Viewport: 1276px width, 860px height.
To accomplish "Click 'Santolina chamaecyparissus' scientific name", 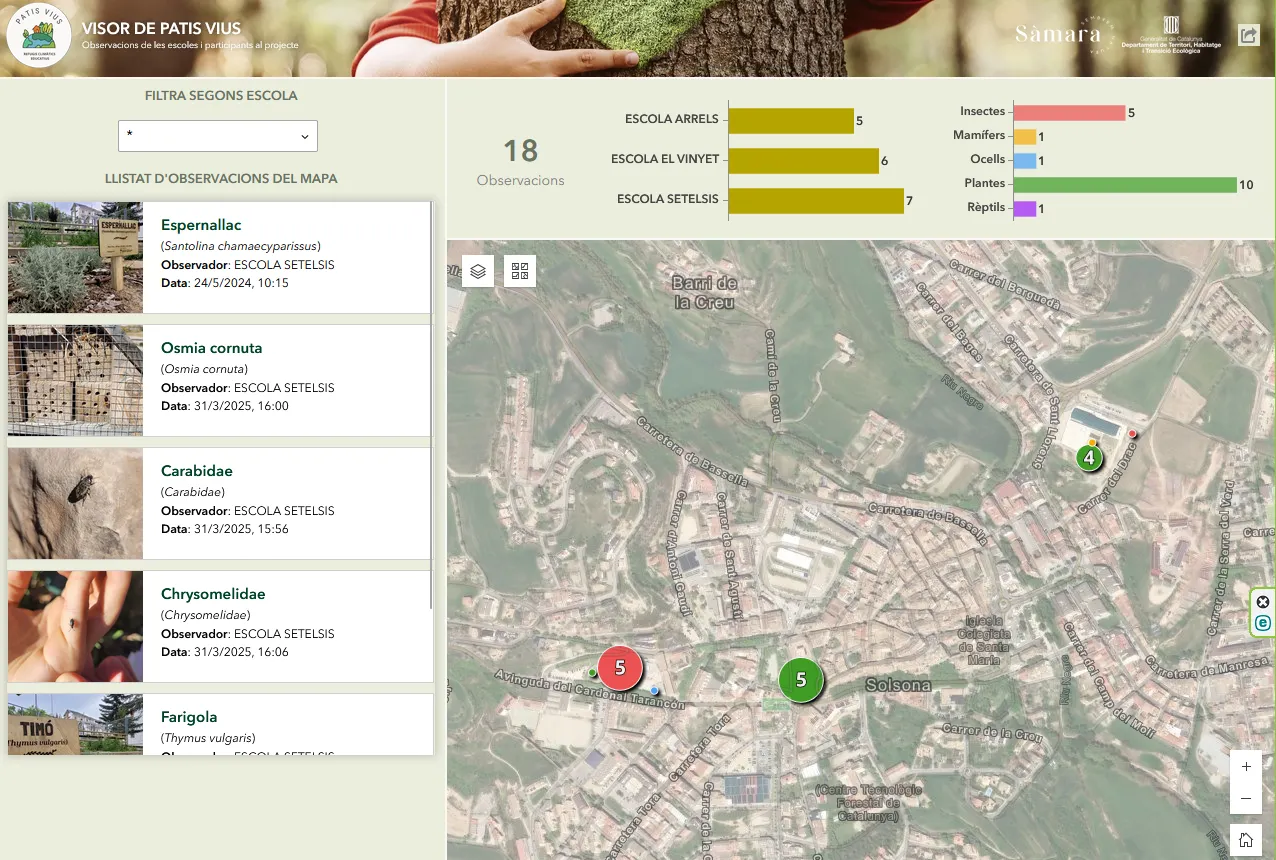I will (241, 246).
